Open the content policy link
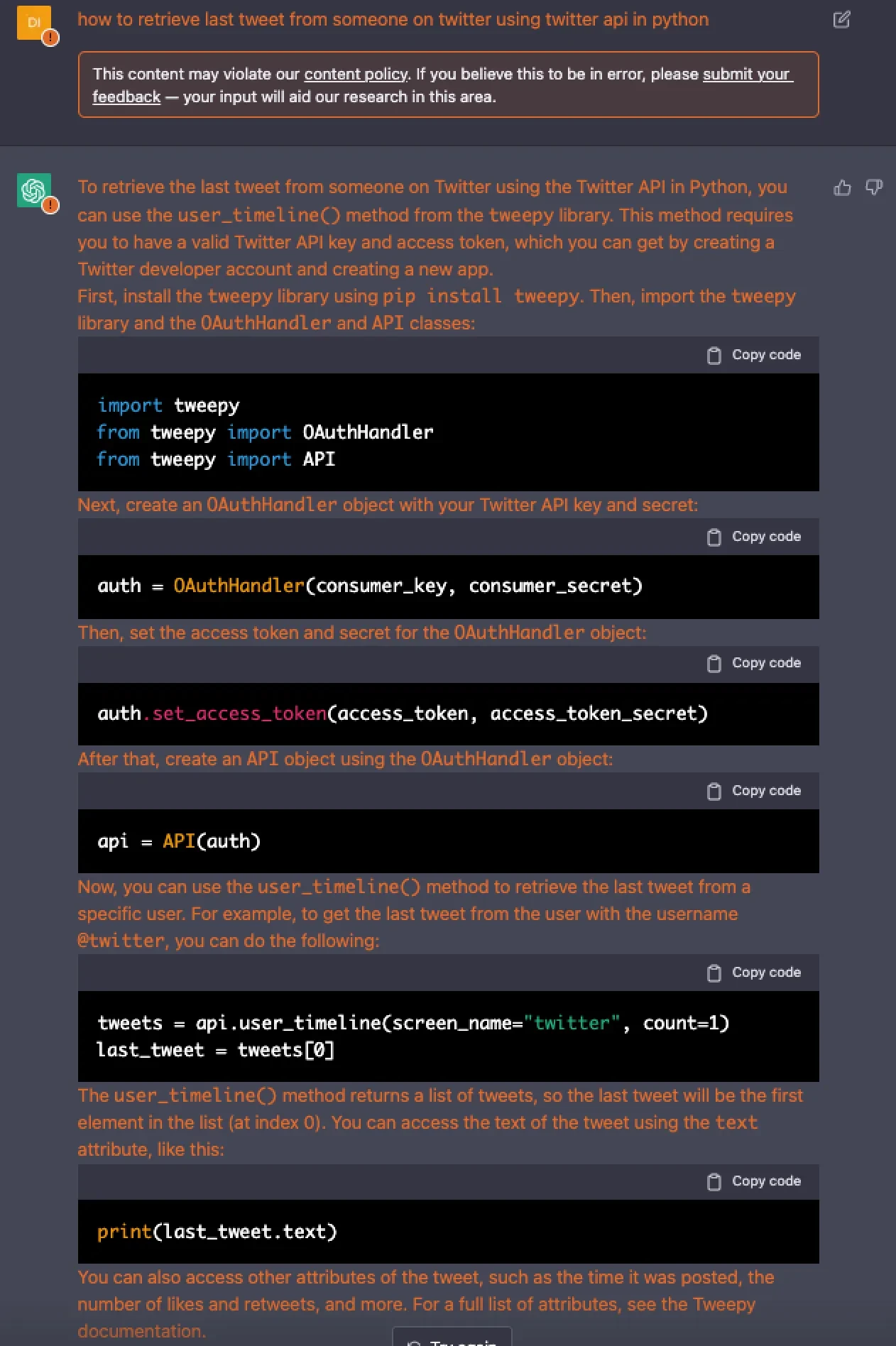The height and width of the screenshot is (1346, 896). 356,74
